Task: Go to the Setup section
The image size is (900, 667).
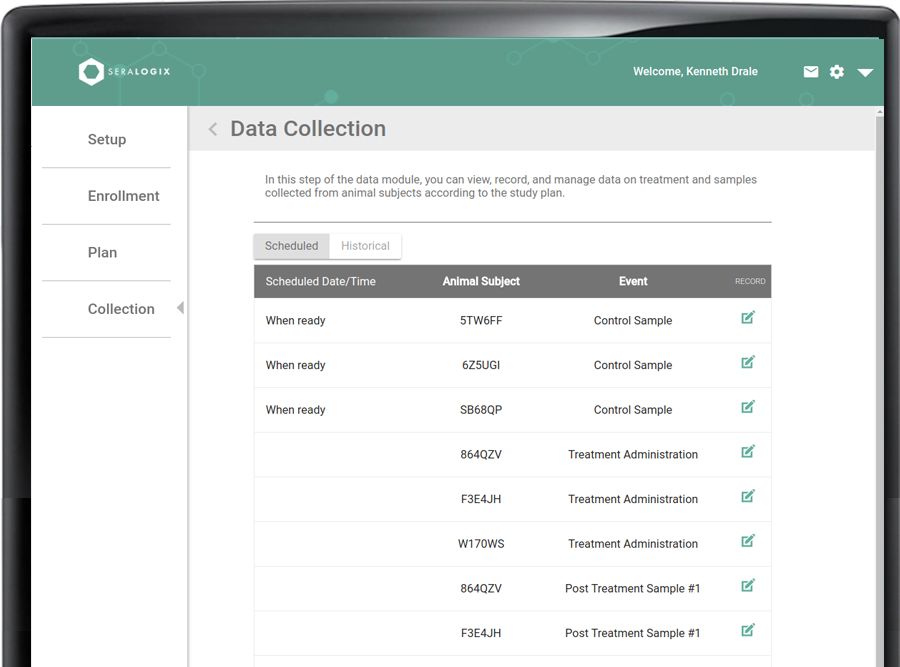Action: 107,139
